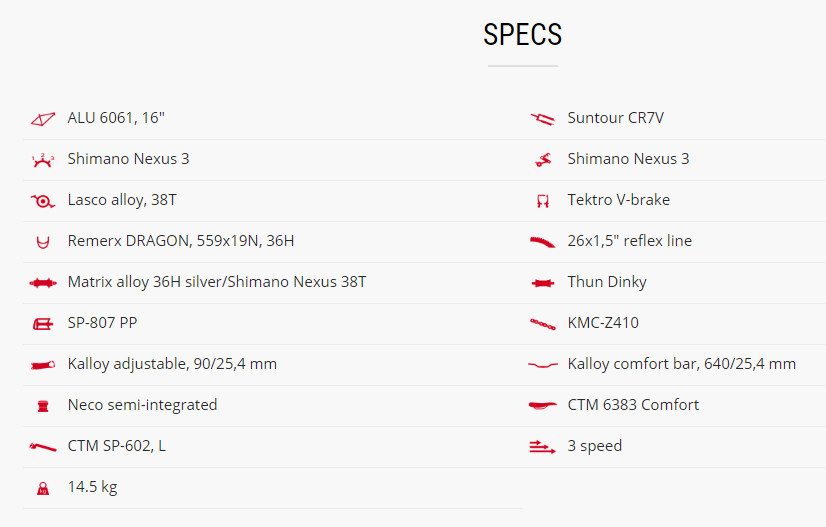Click the hub icon beside Matrix alloy 36H
Screen dimensions: 826x527
(43, 283)
